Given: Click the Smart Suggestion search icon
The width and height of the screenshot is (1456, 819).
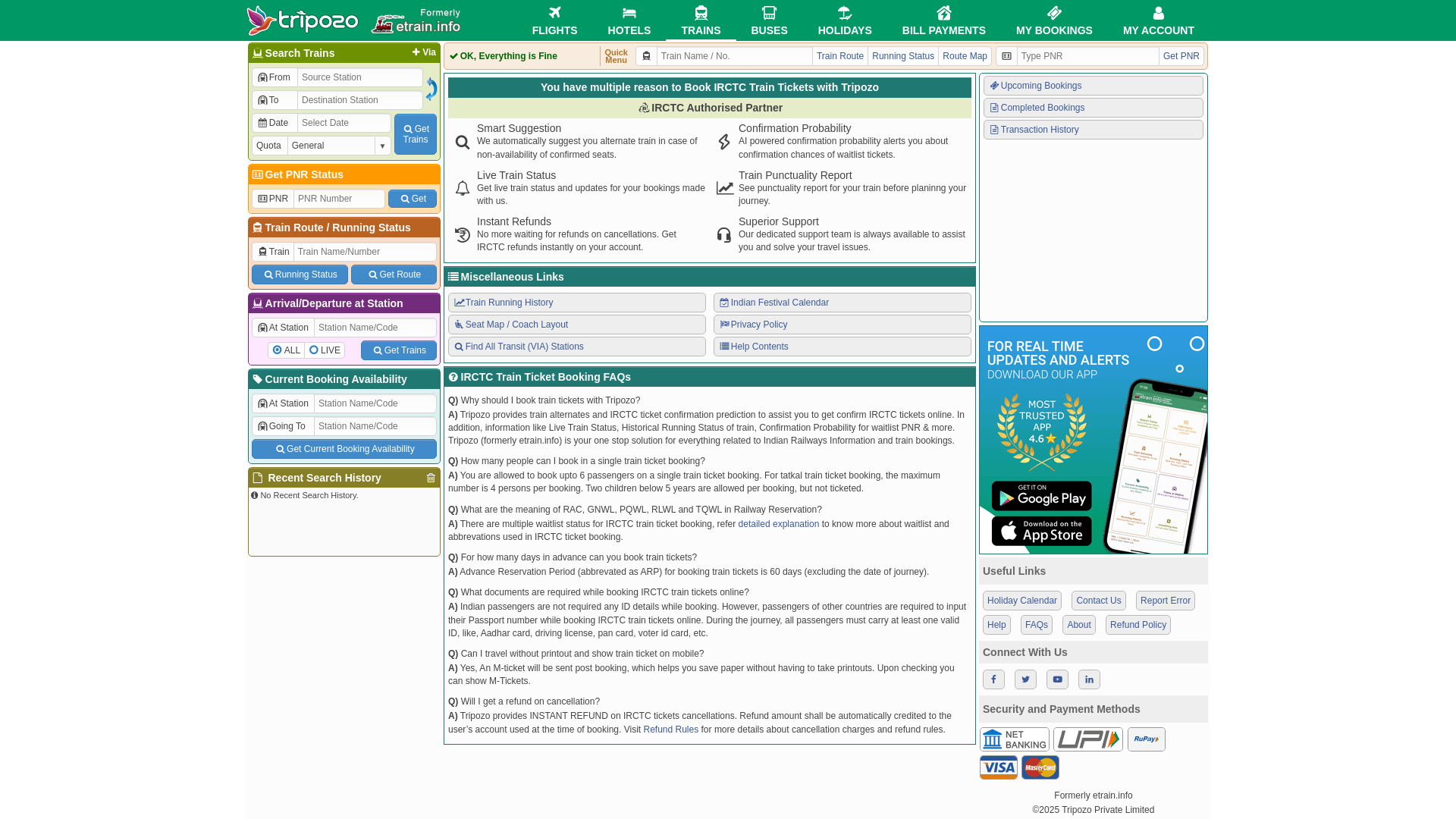Looking at the screenshot, I should (x=462, y=142).
